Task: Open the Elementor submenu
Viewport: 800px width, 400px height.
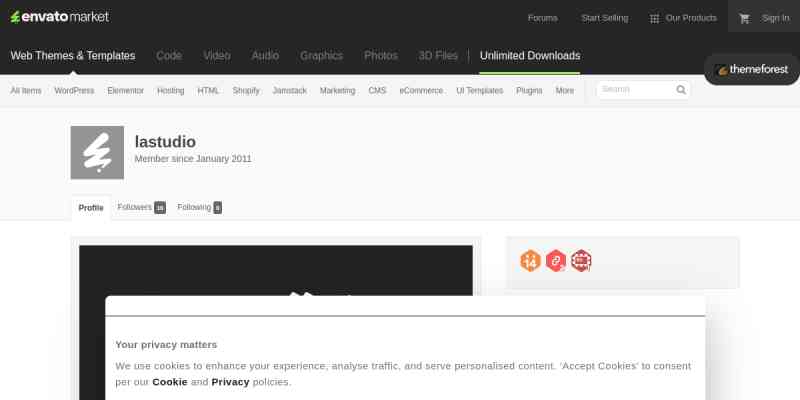Action: (x=126, y=91)
